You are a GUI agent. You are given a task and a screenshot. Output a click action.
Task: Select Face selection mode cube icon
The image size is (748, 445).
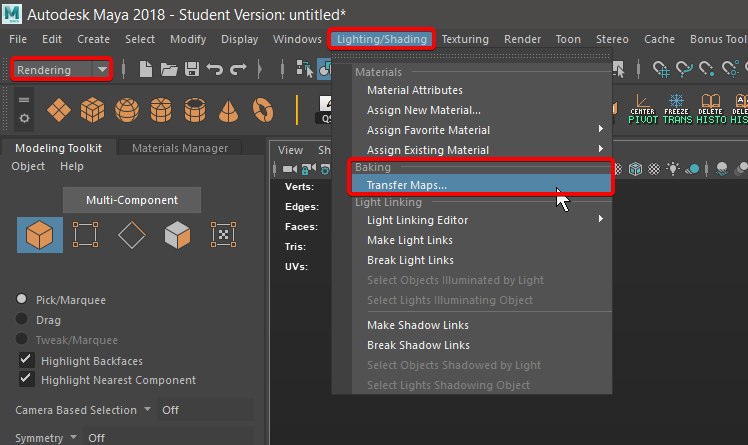[x=177, y=235]
